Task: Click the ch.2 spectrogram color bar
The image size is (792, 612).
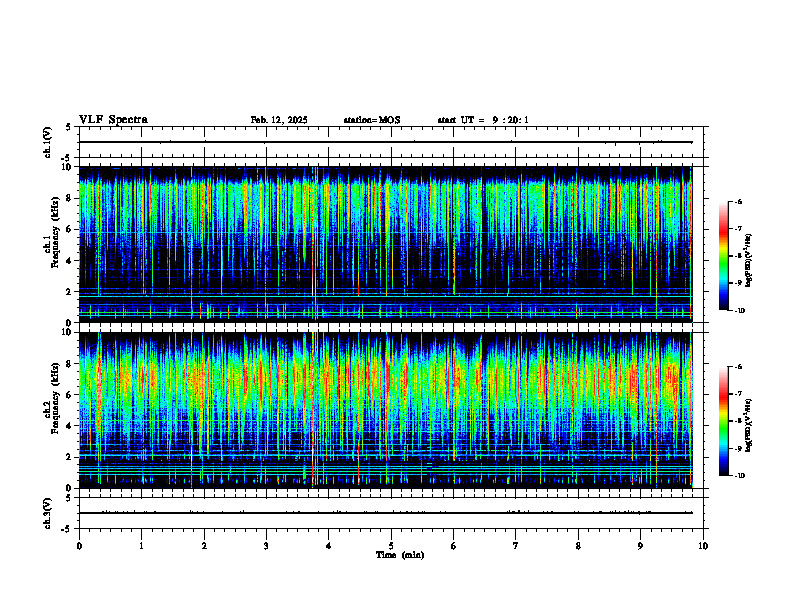Action: point(724,421)
